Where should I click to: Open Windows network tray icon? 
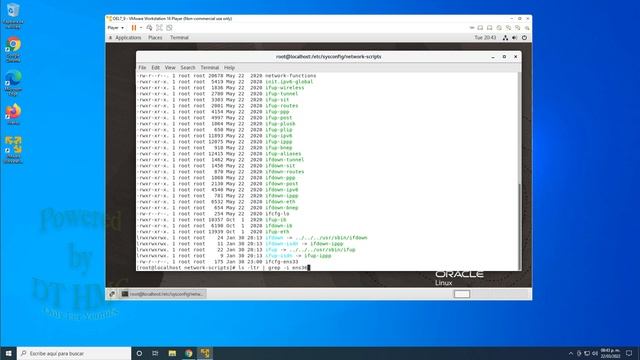587,353
